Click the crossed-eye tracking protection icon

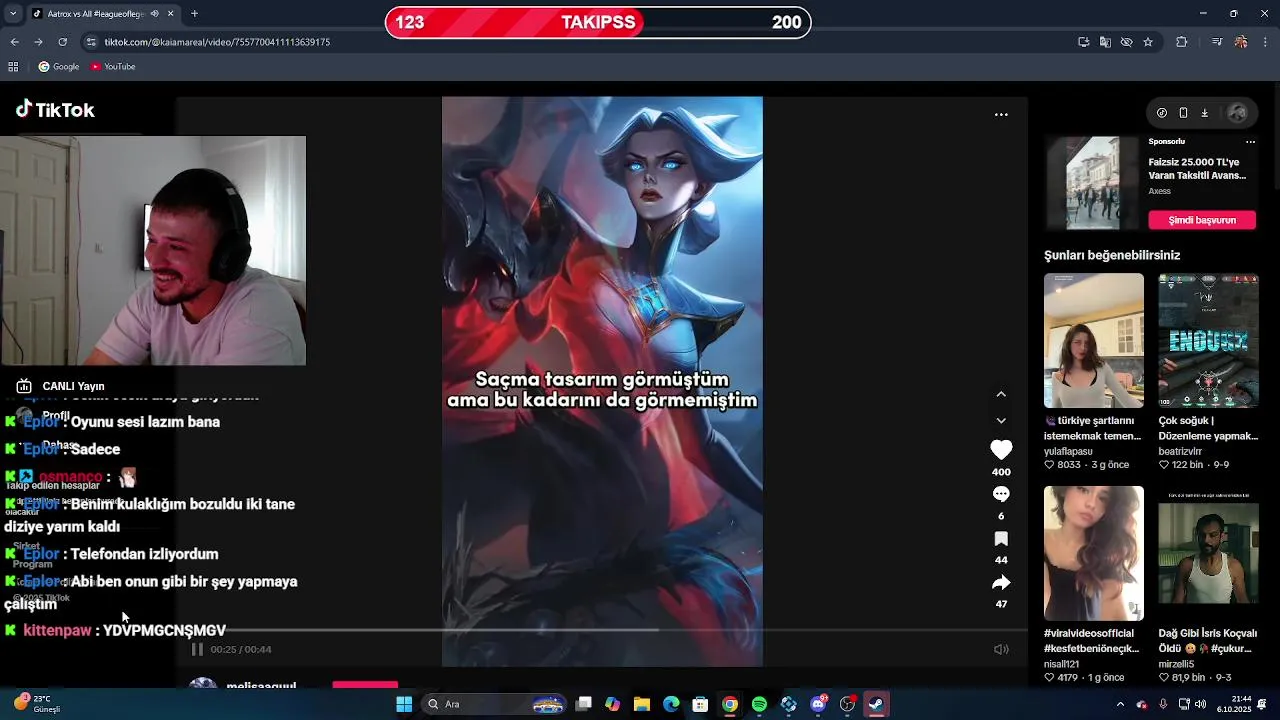coord(1126,42)
